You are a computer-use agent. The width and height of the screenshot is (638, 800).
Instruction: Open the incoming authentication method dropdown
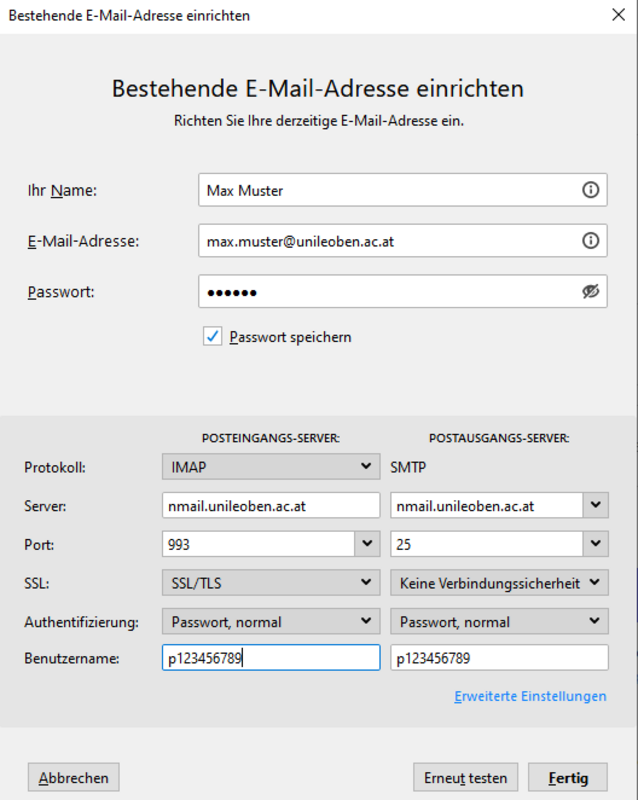click(270, 622)
